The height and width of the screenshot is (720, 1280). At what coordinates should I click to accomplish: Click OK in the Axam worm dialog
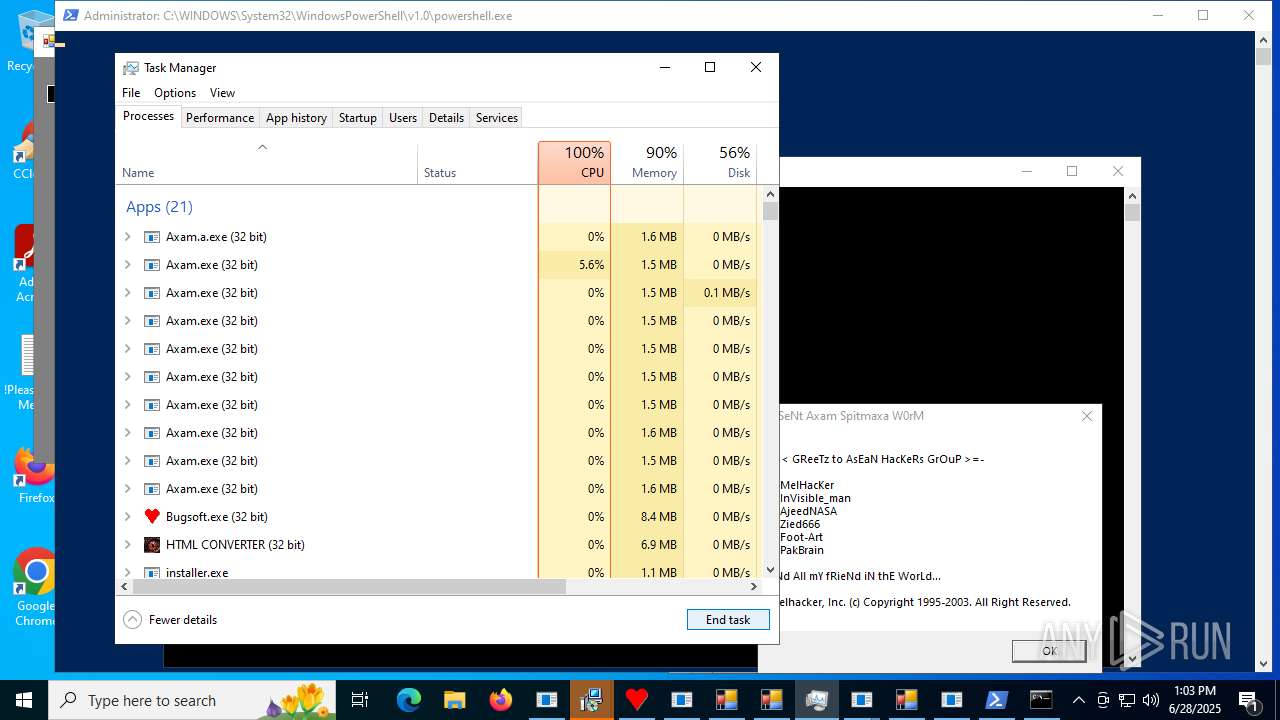pos(1049,651)
